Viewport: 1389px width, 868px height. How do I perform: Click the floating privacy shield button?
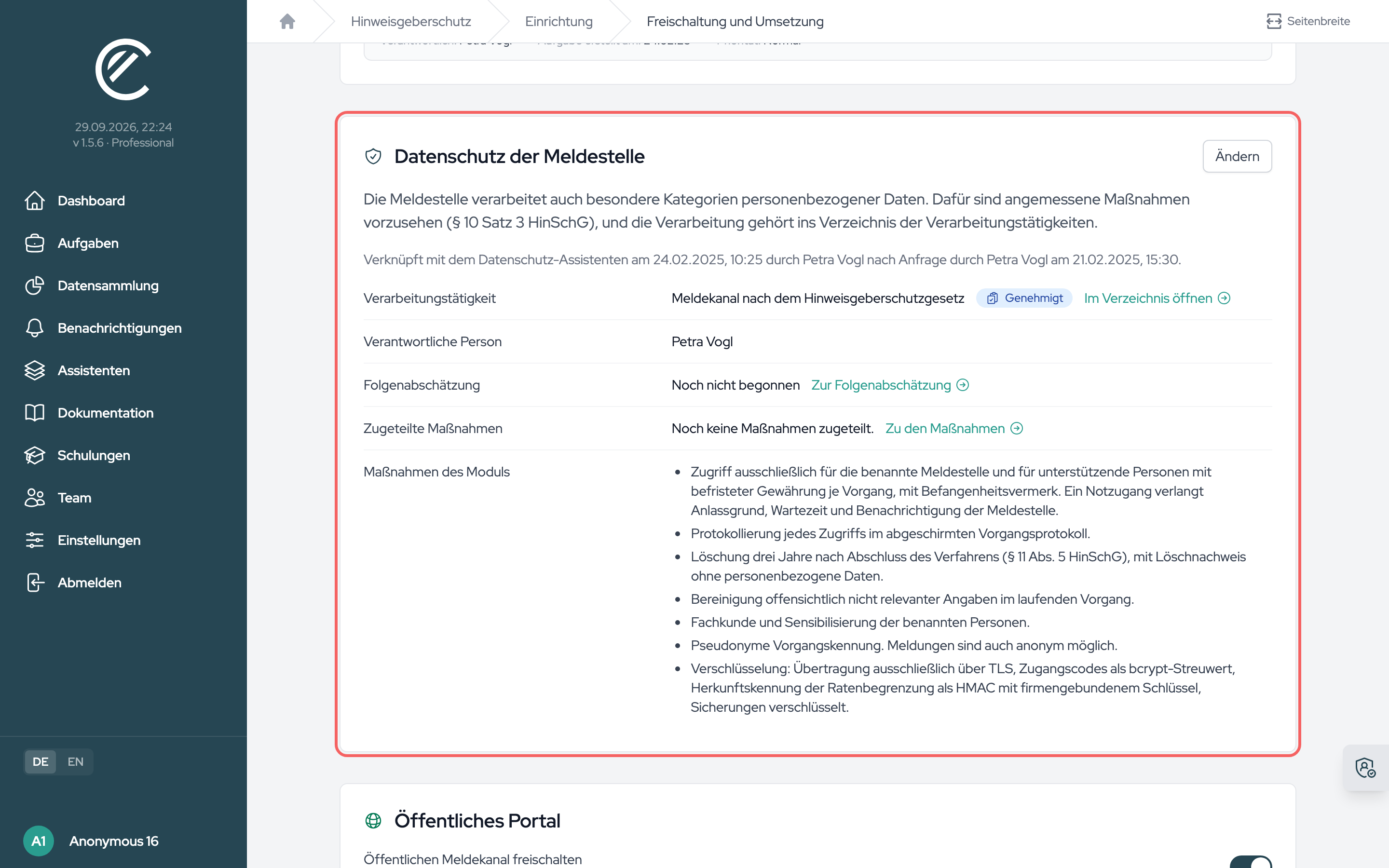1365,768
